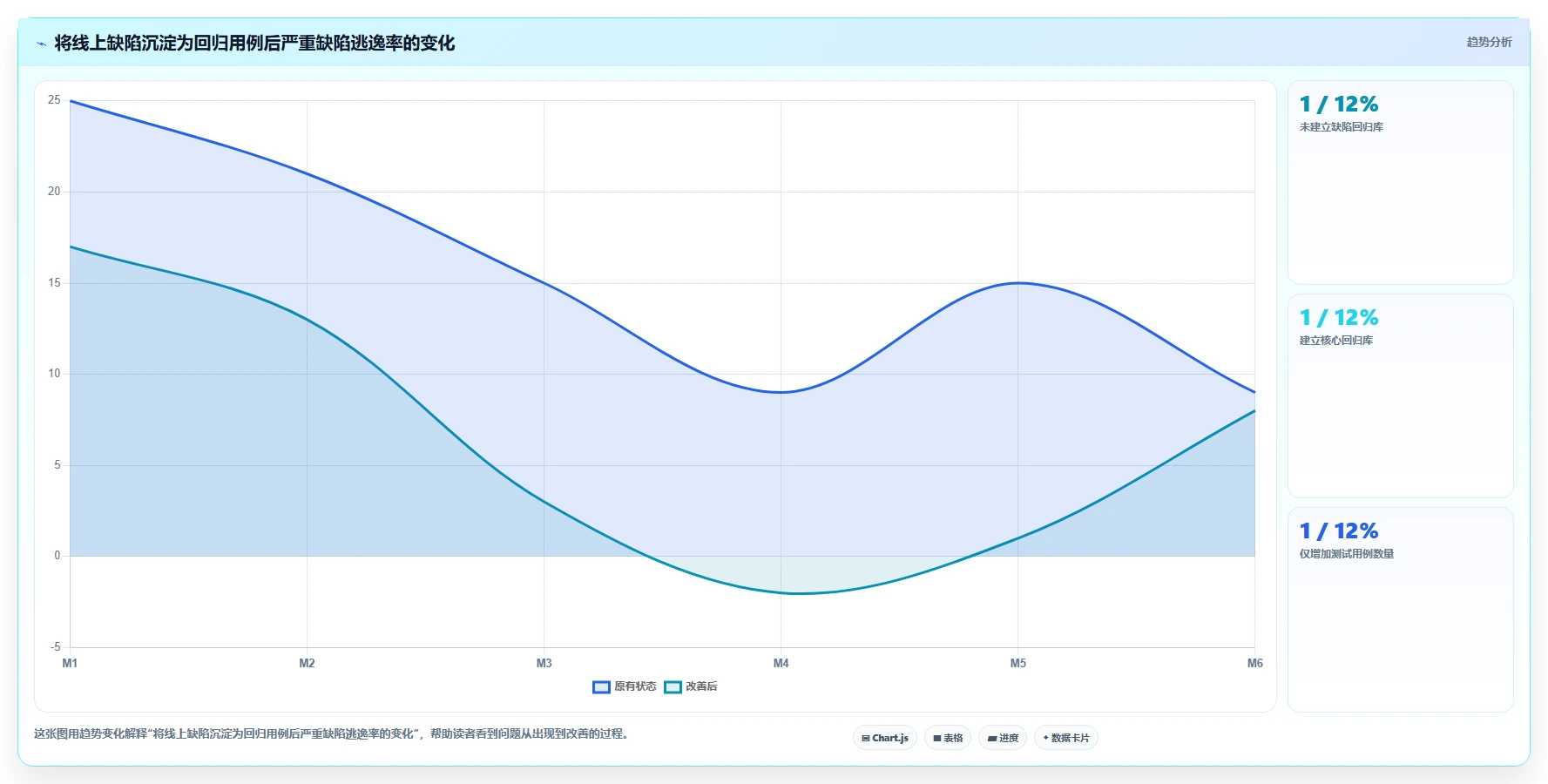The image size is (1548, 784).
Task: Click the square icon in the 表格 tag
Action: coord(937,738)
